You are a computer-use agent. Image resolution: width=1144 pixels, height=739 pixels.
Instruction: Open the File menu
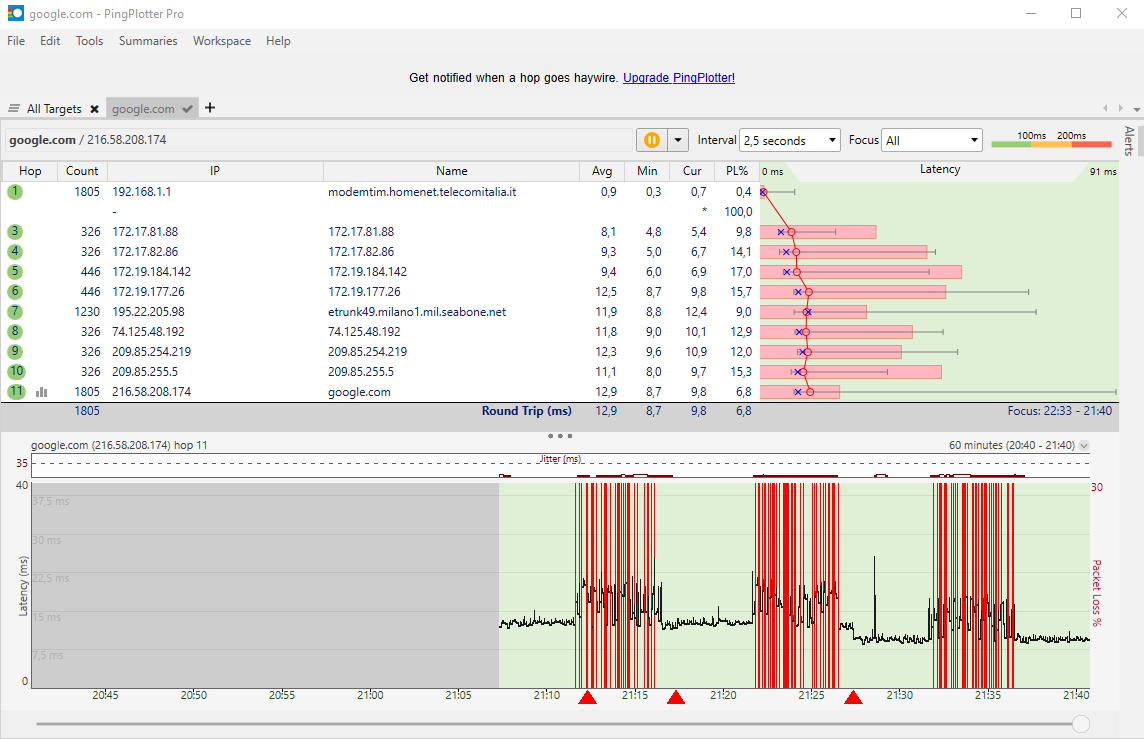click(x=16, y=41)
